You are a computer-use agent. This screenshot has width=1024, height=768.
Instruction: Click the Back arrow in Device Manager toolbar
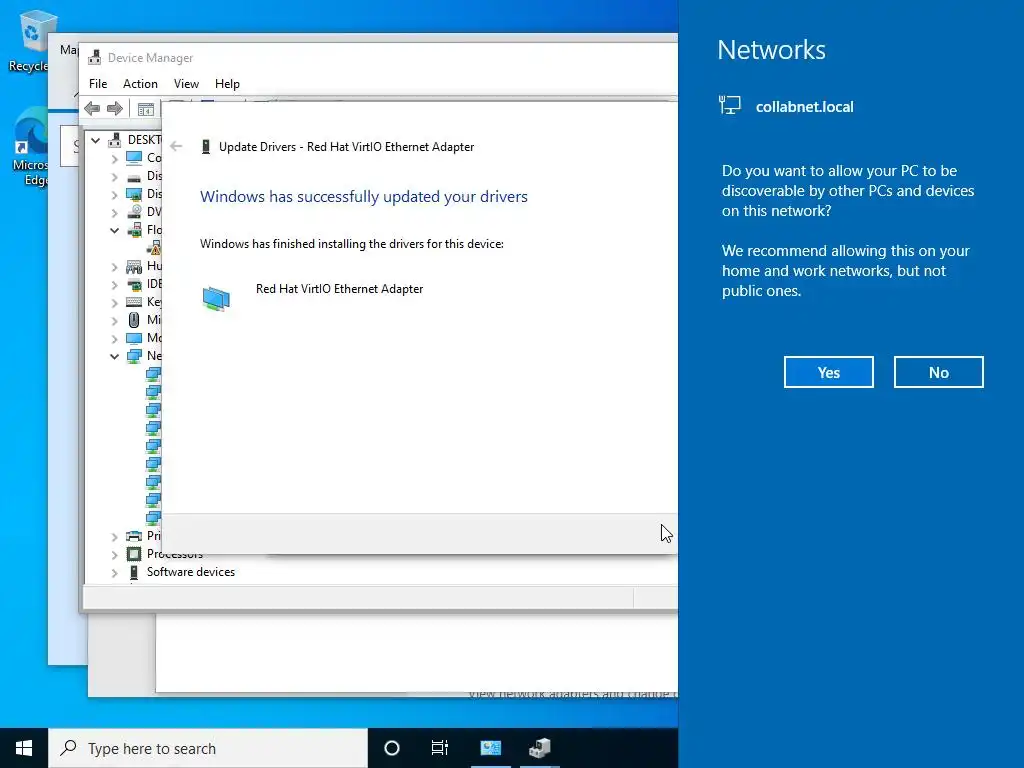point(92,108)
